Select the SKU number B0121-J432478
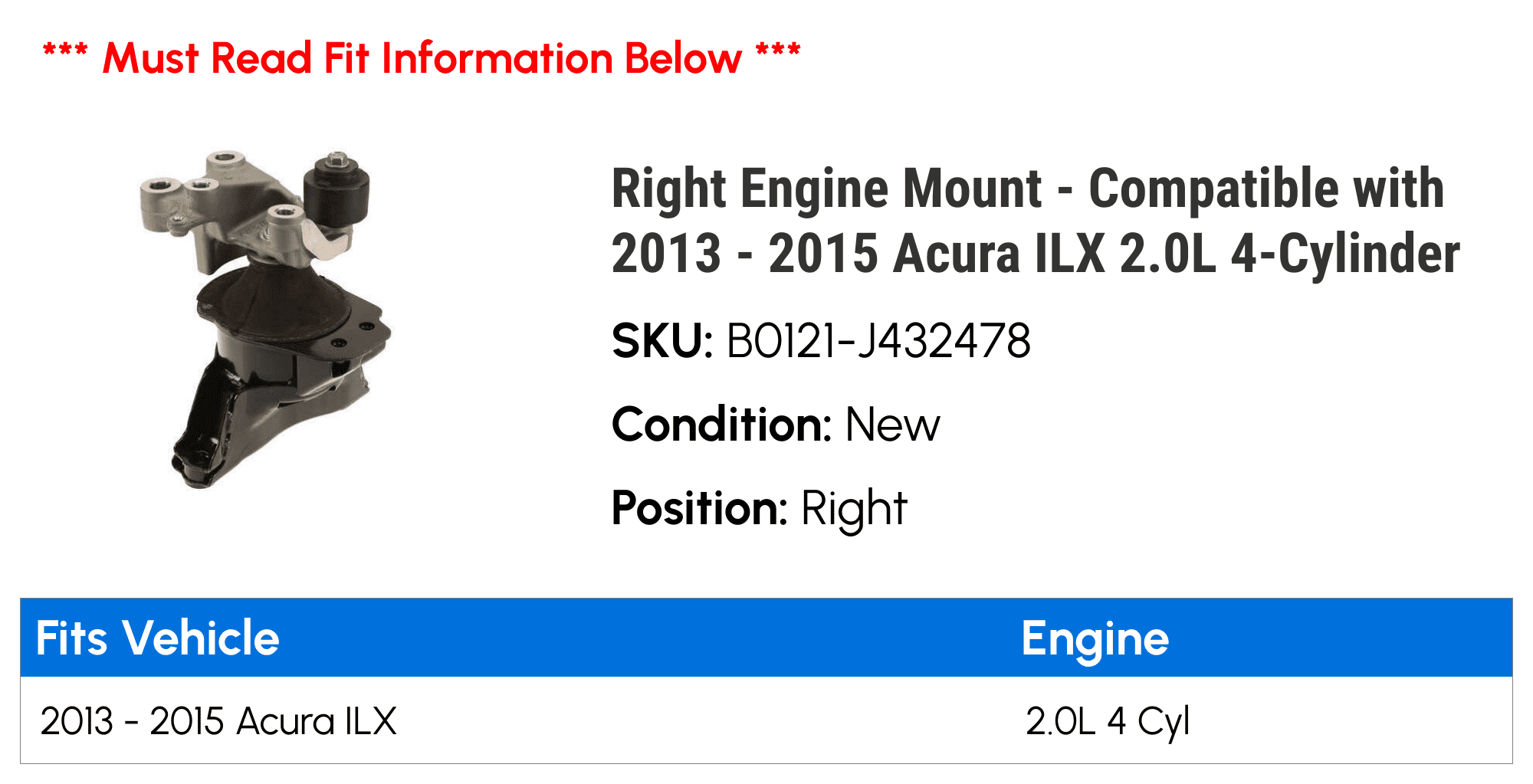Viewport: 1533px width, 784px height. point(878,341)
